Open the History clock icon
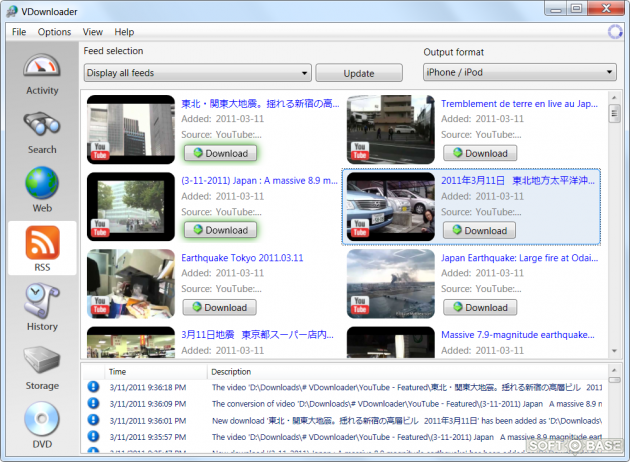630x462 pixels. [42, 303]
